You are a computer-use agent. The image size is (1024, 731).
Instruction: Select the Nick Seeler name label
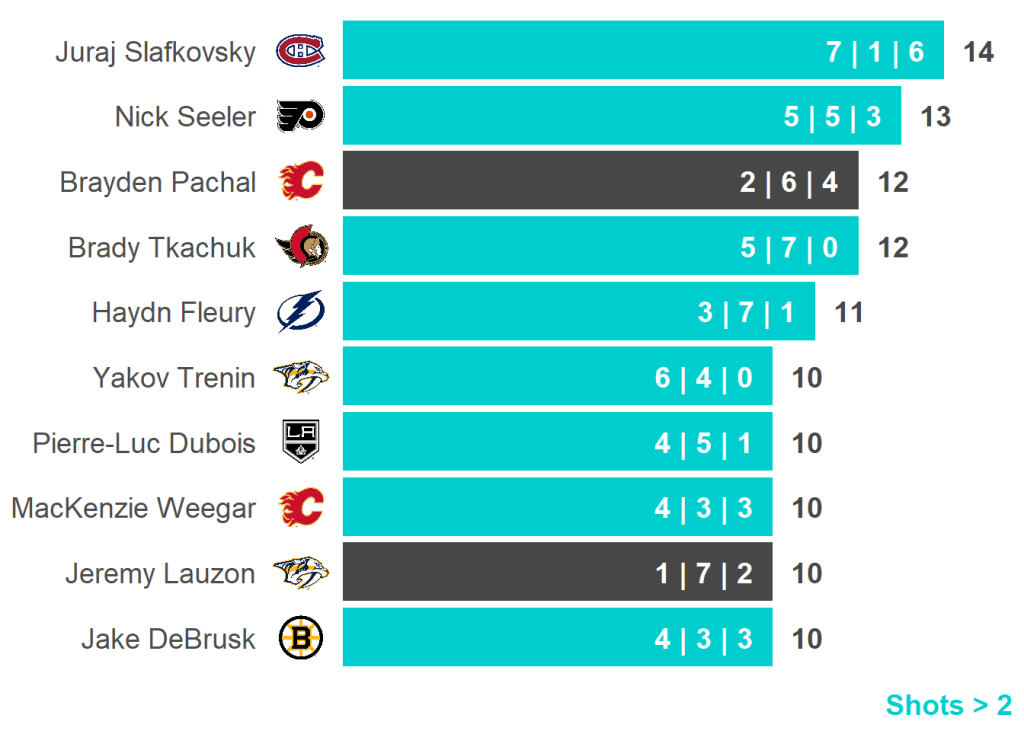click(185, 117)
